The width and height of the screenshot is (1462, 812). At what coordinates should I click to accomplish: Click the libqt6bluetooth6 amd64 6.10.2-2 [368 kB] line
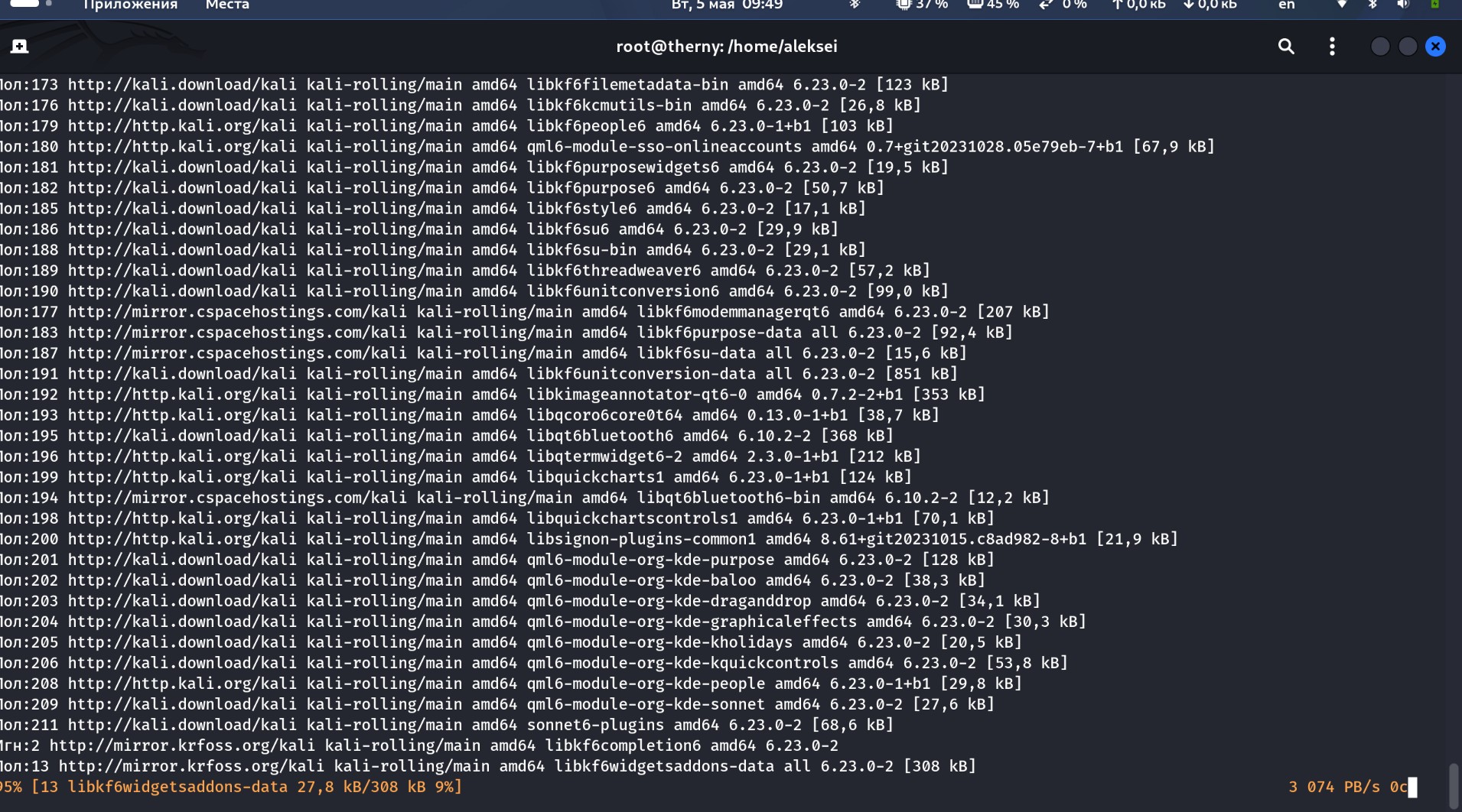(447, 436)
